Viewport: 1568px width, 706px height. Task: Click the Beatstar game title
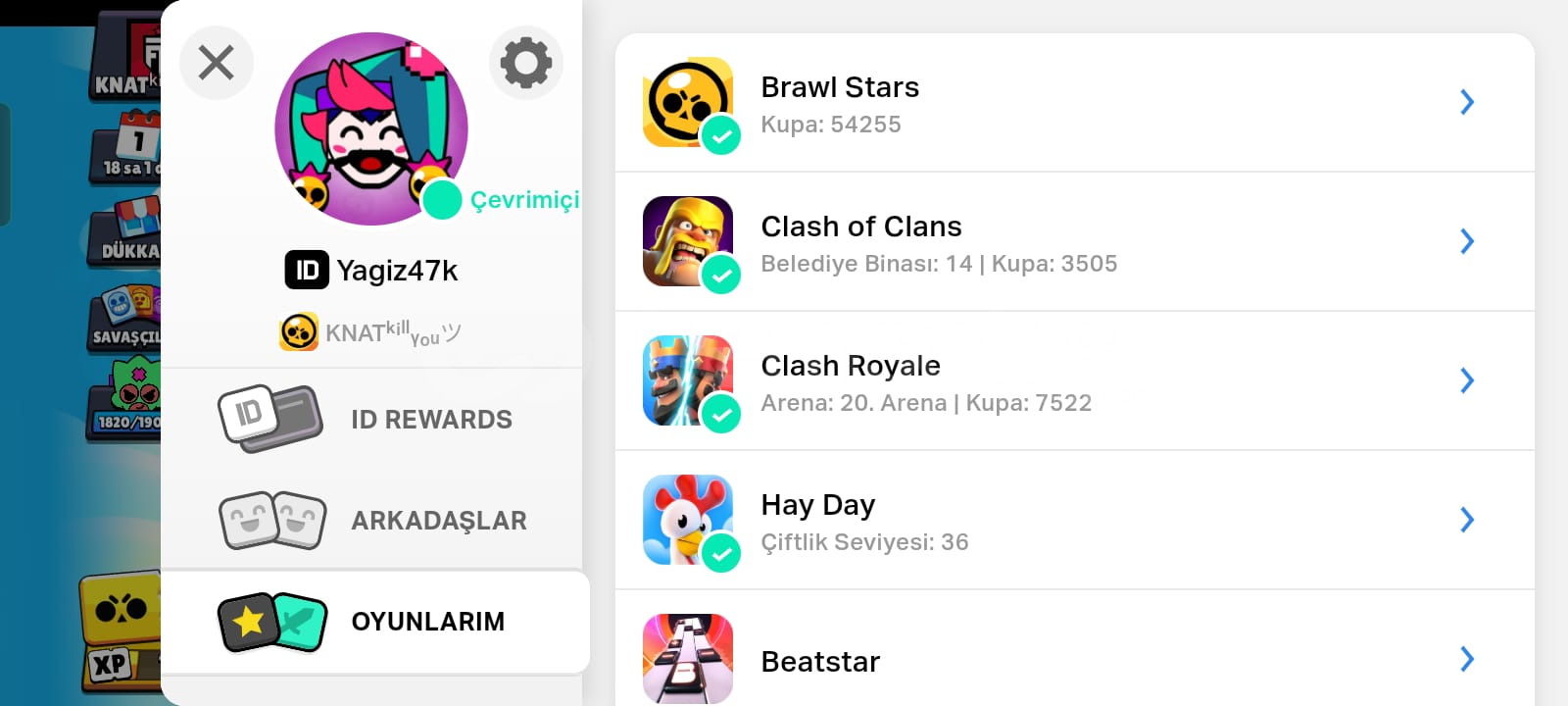coord(820,662)
